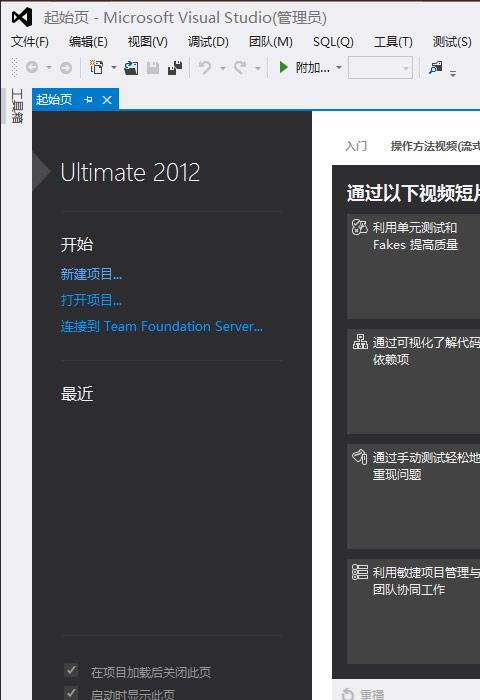
Task: Click the Save toolbar icon
Action: (x=153, y=68)
